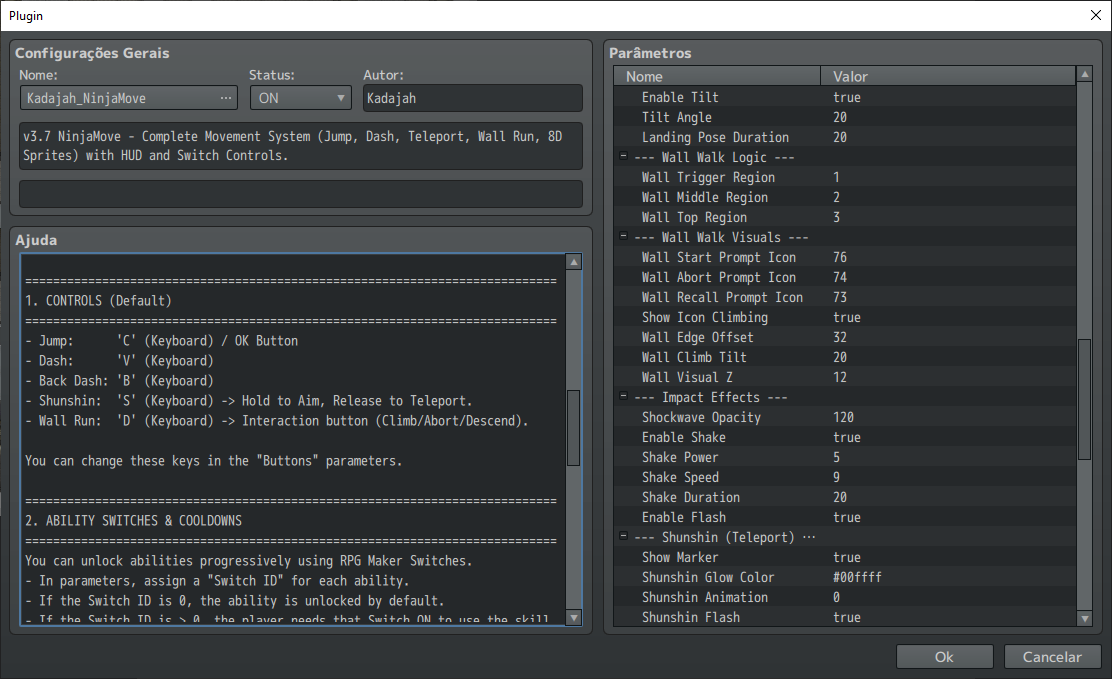Click "2. ABILITY SWITCHES & COOLDOWNS" heading
Image resolution: width=1112 pixels, height=679 pixels.
(133, 521)
